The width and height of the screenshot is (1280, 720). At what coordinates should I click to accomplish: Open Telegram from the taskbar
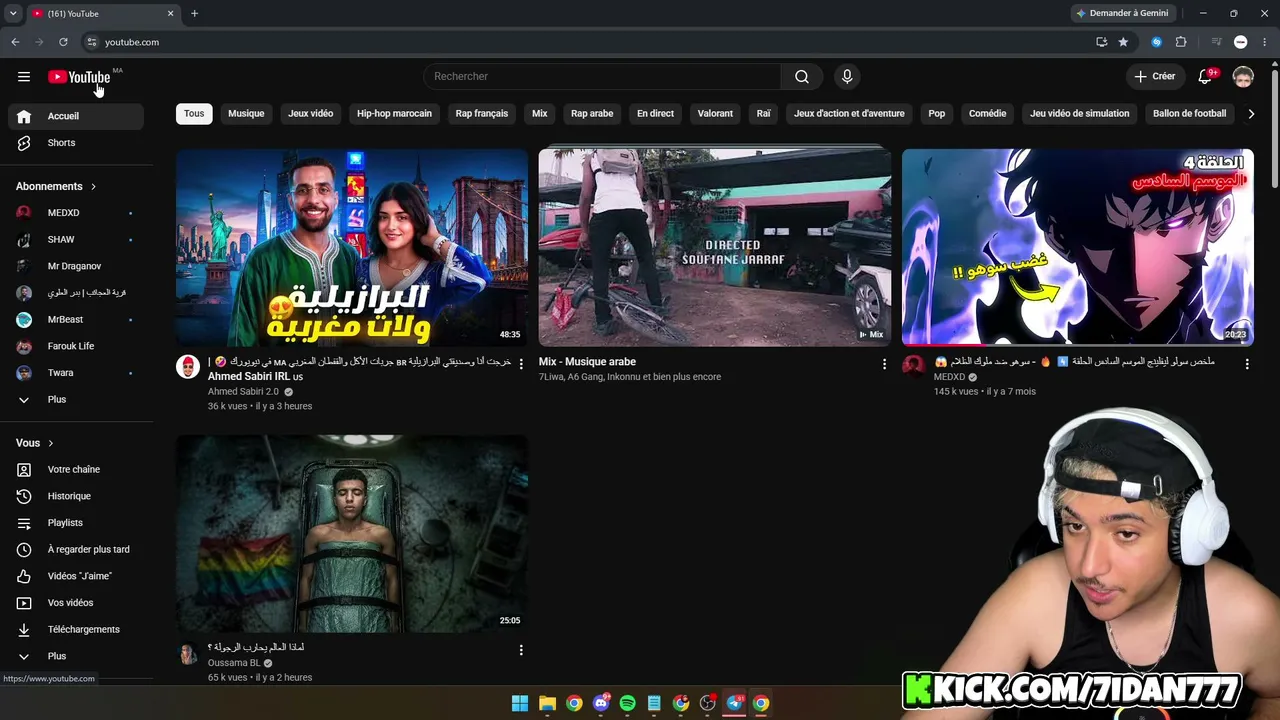click(735, 703)
